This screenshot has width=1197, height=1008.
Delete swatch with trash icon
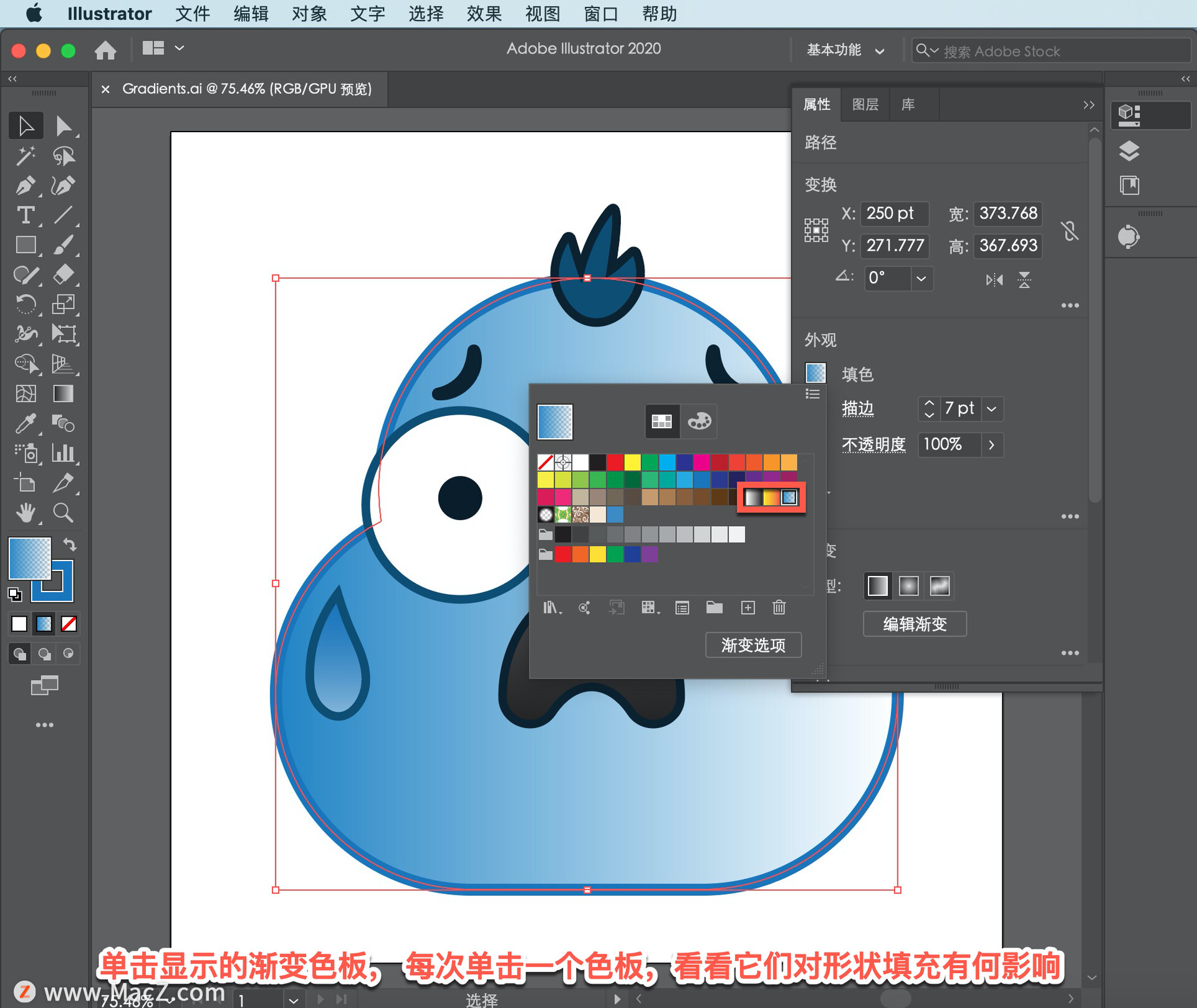point(779,607)
